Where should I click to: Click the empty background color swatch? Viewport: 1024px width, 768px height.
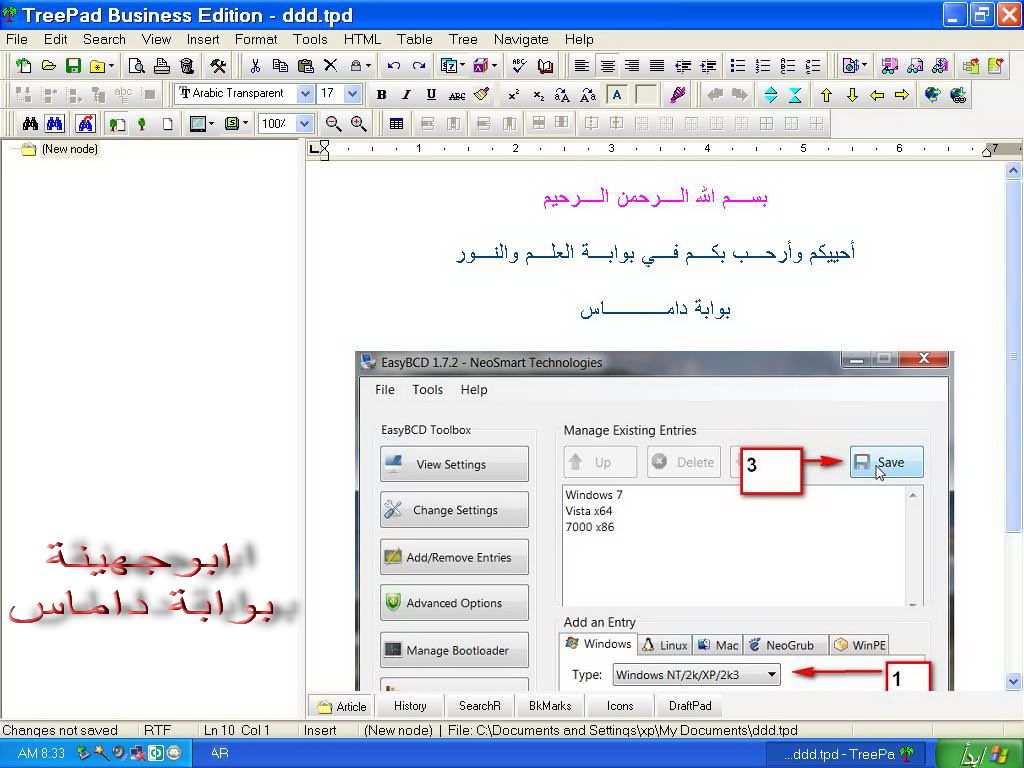coord(646,95)
